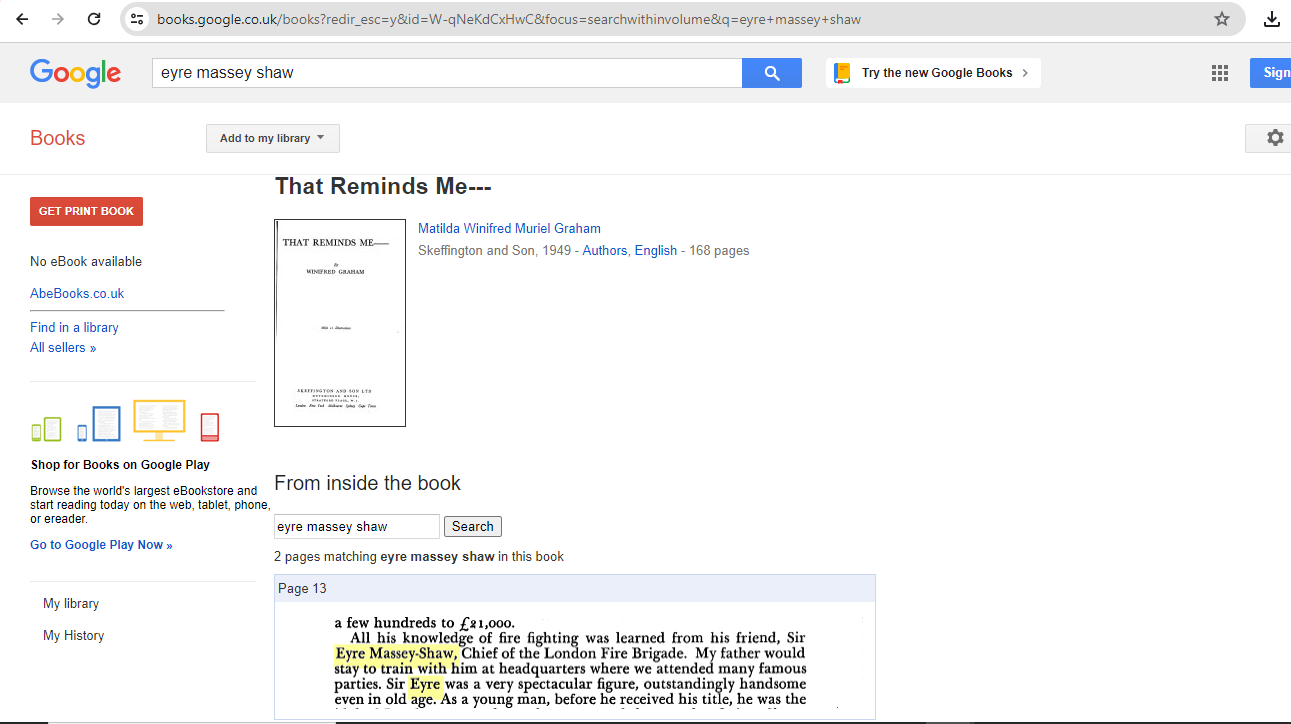The width and height of the screenshot is (1291, 724).
Task: Open Google apps grid icon
Action: point(1219,73)
